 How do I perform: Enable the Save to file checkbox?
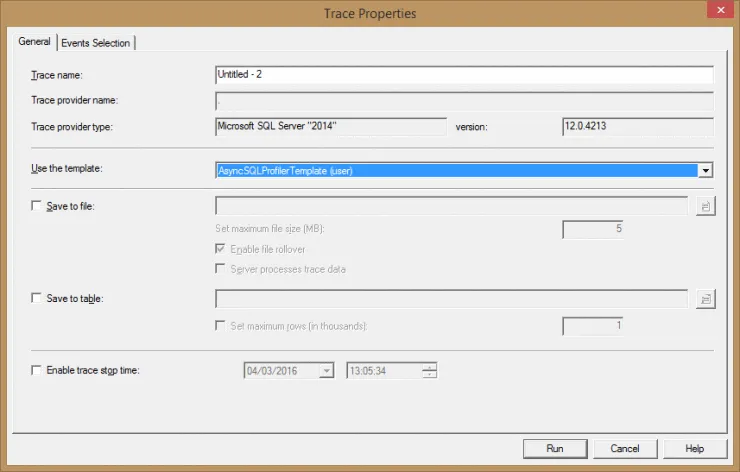pos(38,206)
